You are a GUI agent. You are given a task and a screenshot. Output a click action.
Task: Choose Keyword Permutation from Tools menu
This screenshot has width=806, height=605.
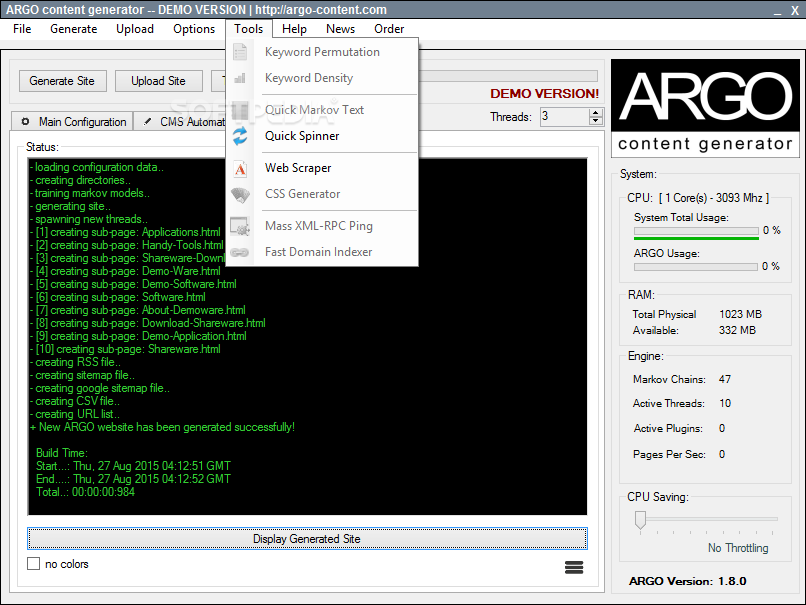[x=322, y=52]
